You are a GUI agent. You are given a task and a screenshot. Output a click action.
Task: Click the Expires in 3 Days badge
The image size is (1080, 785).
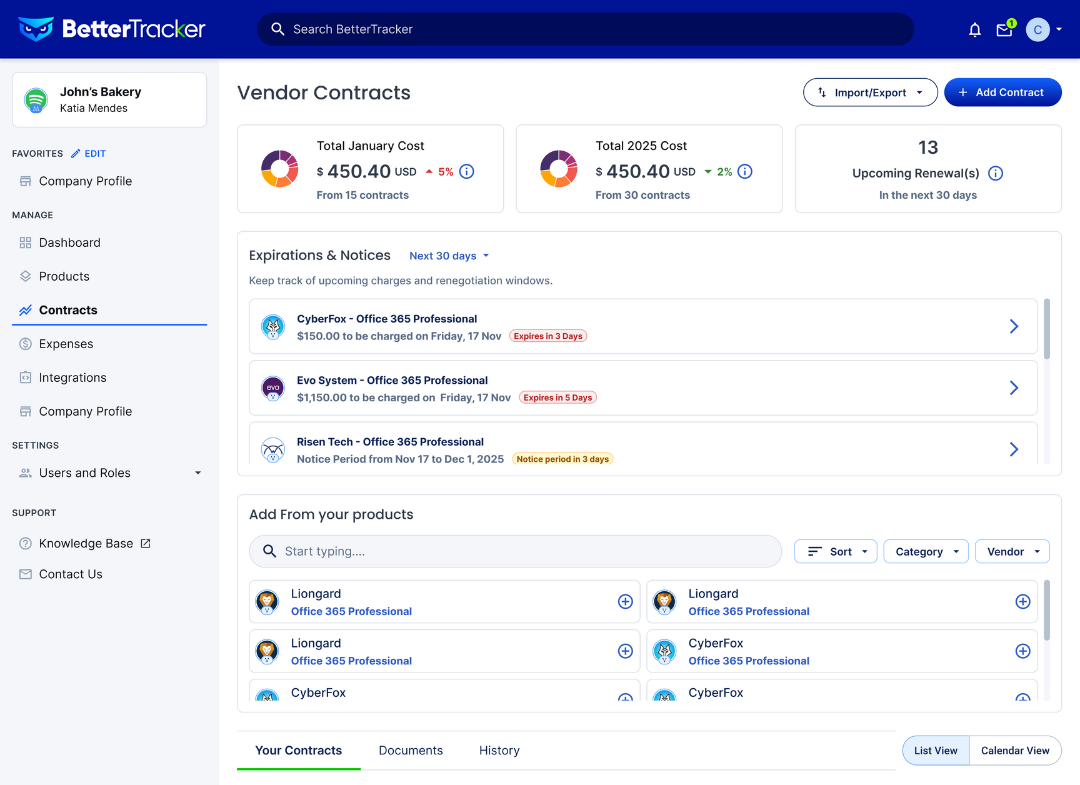click(x=548, y=336)
